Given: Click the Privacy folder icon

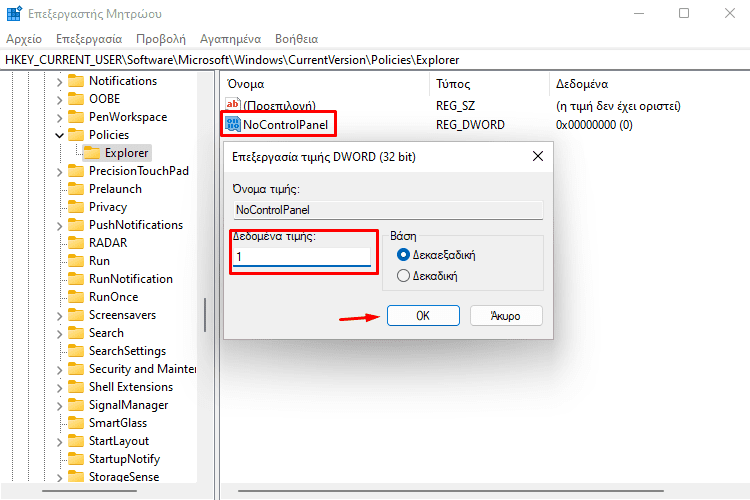Looking at the screenshot, I should (76, 207).
